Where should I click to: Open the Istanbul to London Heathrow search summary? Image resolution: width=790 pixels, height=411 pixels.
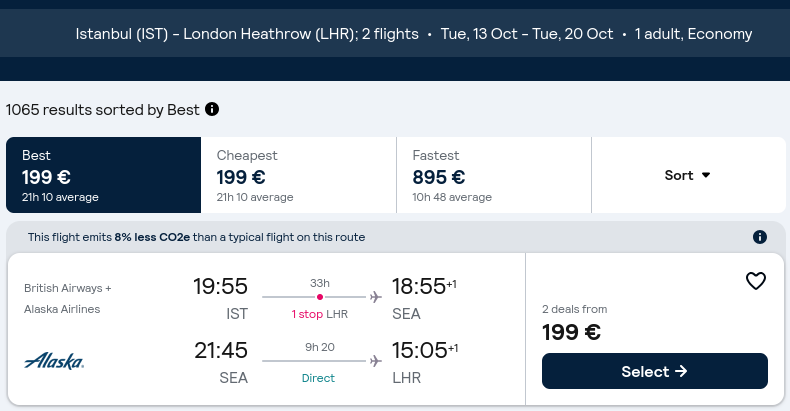(247, 34)
